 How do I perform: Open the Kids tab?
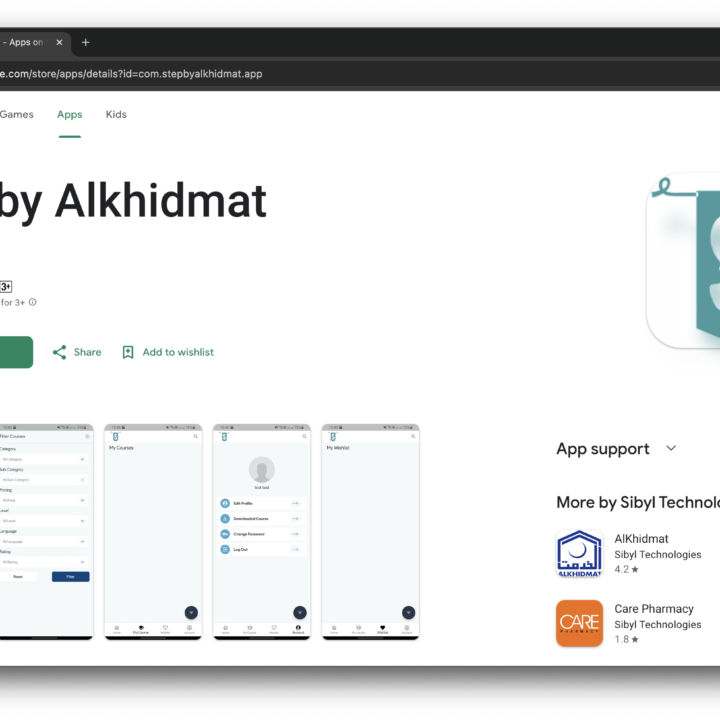116,114
